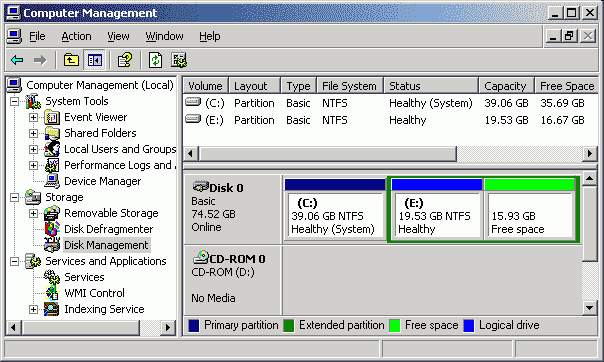Select Services in the tree
604x362 pixels.
pyautogui.click(x=84, y=277)
